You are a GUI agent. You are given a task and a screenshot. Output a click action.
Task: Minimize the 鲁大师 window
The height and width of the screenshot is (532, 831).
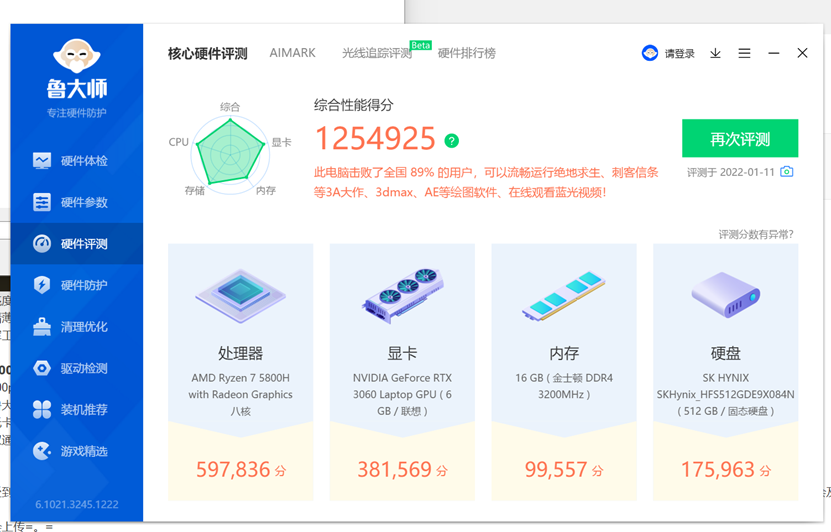774,53
